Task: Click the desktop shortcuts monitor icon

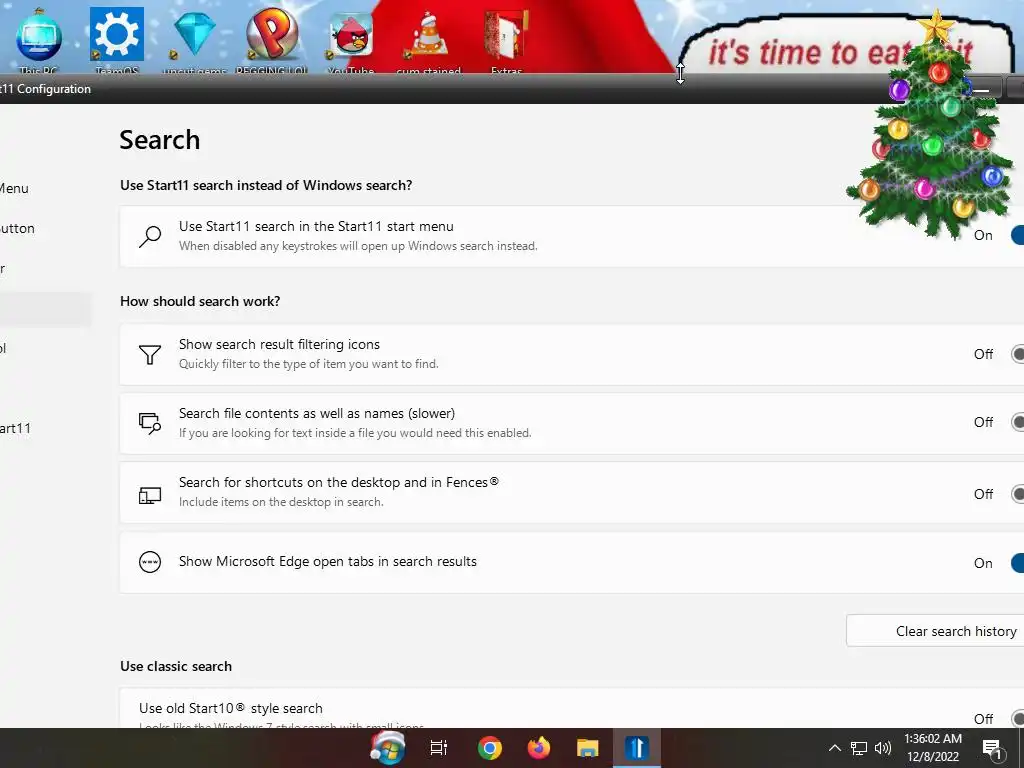Action: (x=150, y=495)
